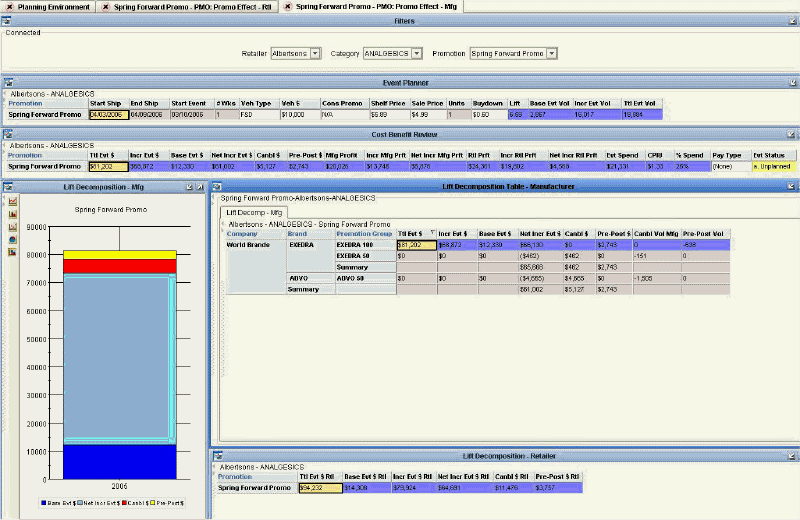The height and width of the screenshot is (520, 800).
Task: Click the sort arrow on Ttl Evt $ column
Action: pyautogui.click(x=433, y=233)
